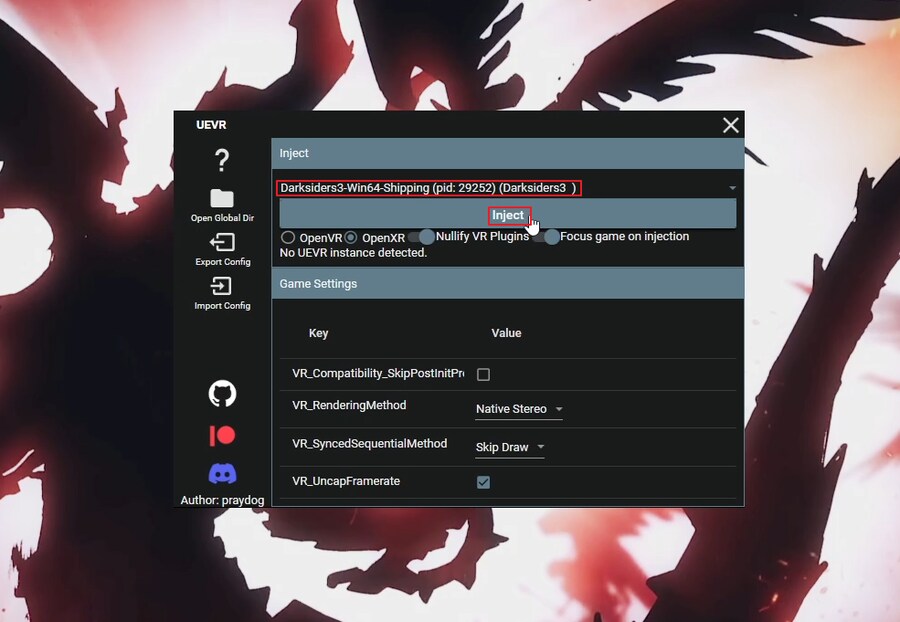Check VR_Compatibility_SkipPostInitProperties checkbox

[x=483, y=374]
